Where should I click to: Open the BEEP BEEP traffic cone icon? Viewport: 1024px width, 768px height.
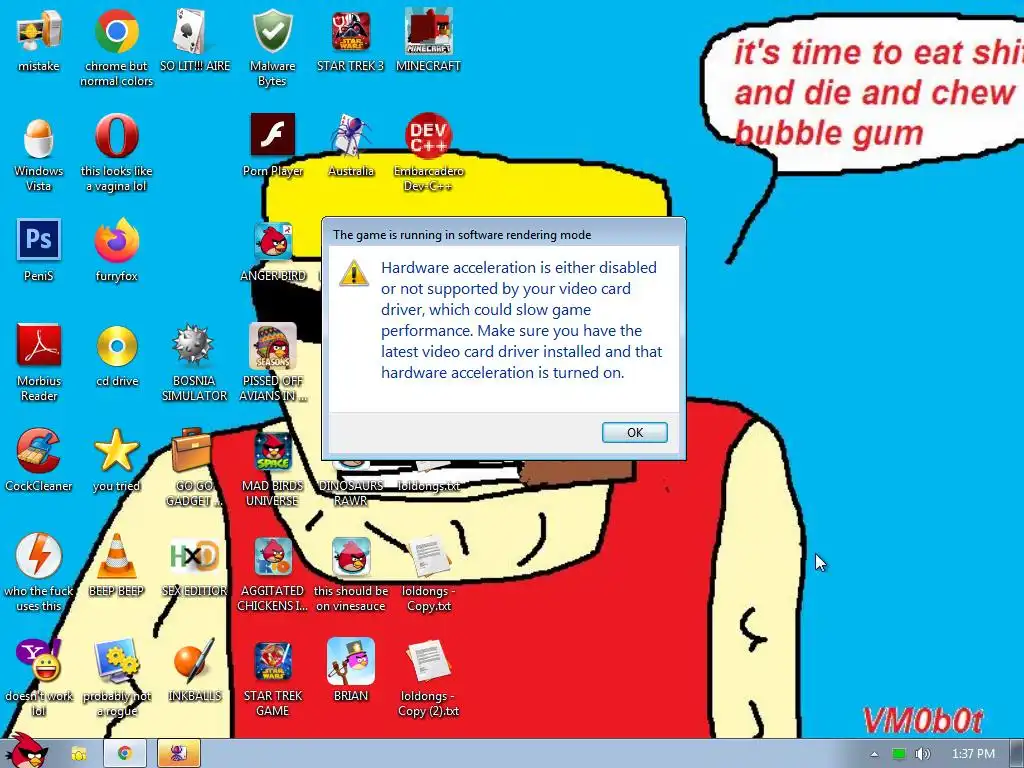(x=116, y=556)
